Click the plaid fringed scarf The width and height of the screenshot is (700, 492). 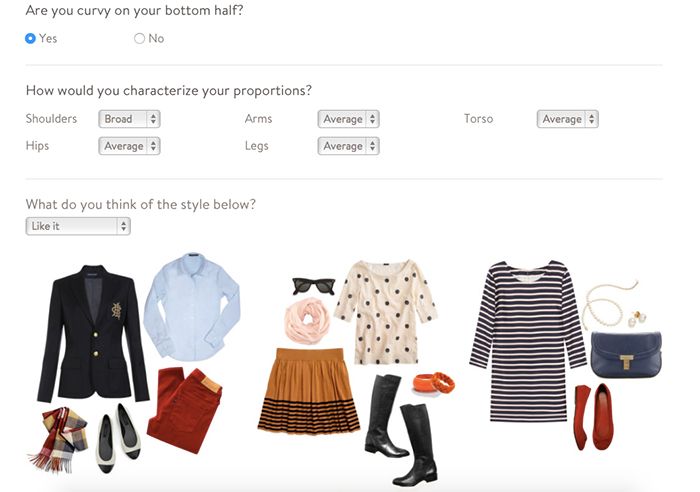(58, 440)
